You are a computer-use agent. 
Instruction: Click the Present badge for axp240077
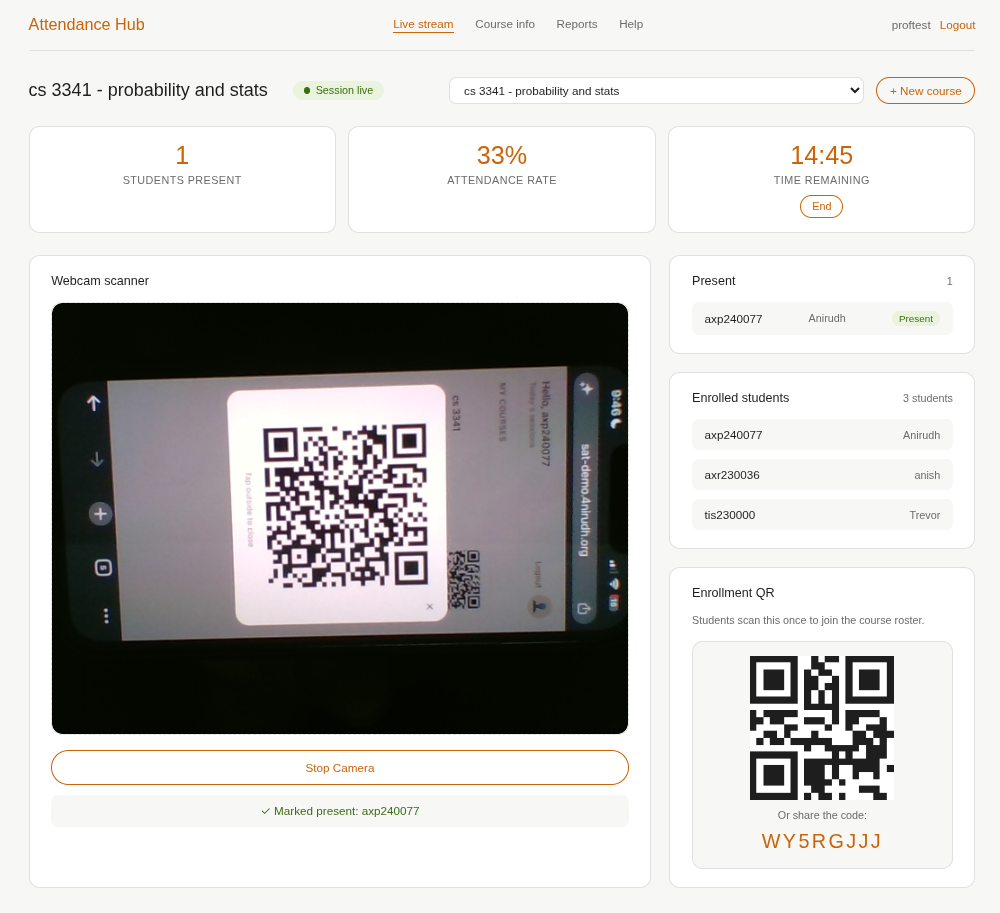(x=915, y=319)
